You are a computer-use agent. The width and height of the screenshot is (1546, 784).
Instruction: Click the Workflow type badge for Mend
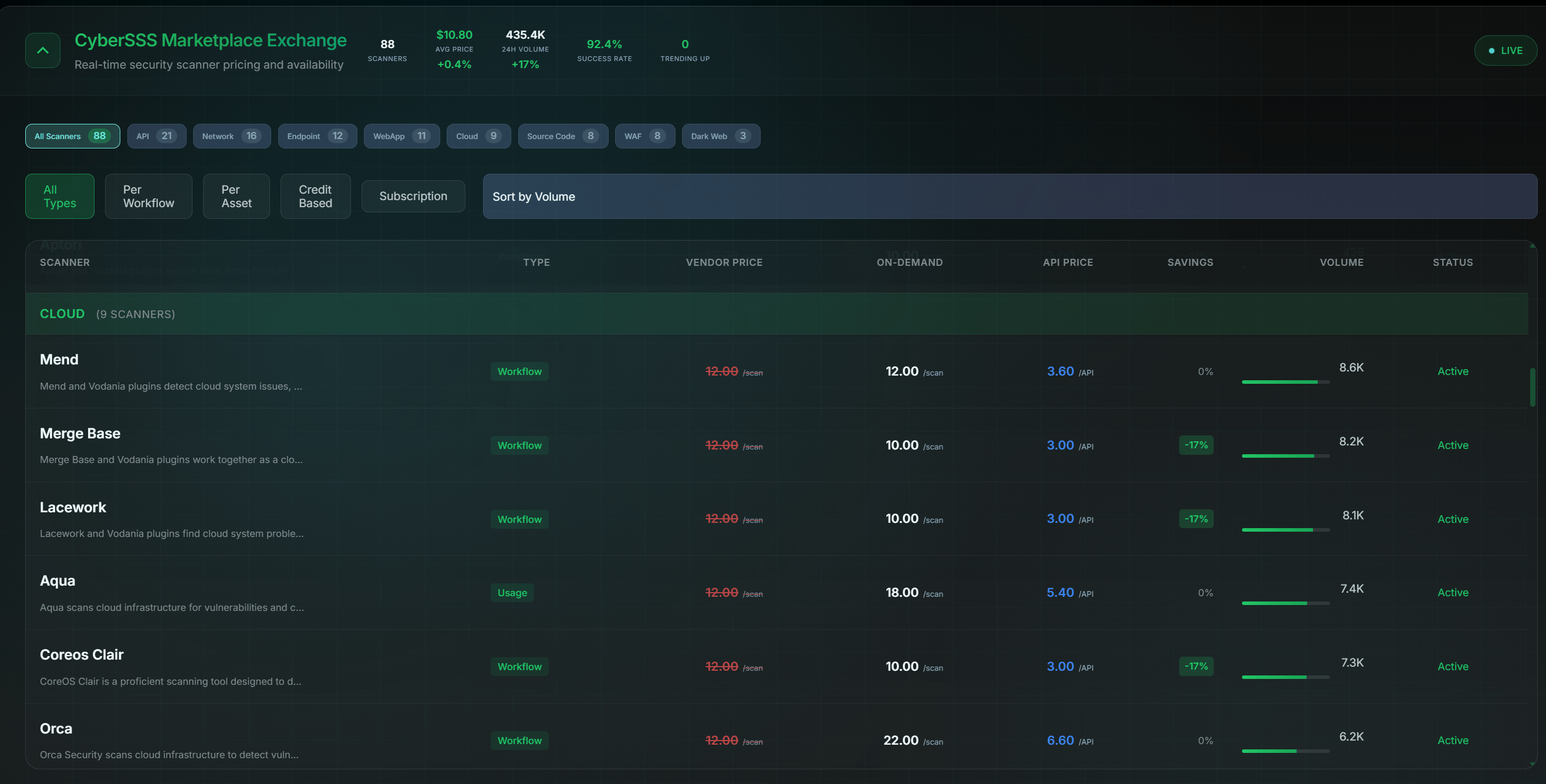pos(519,372)
